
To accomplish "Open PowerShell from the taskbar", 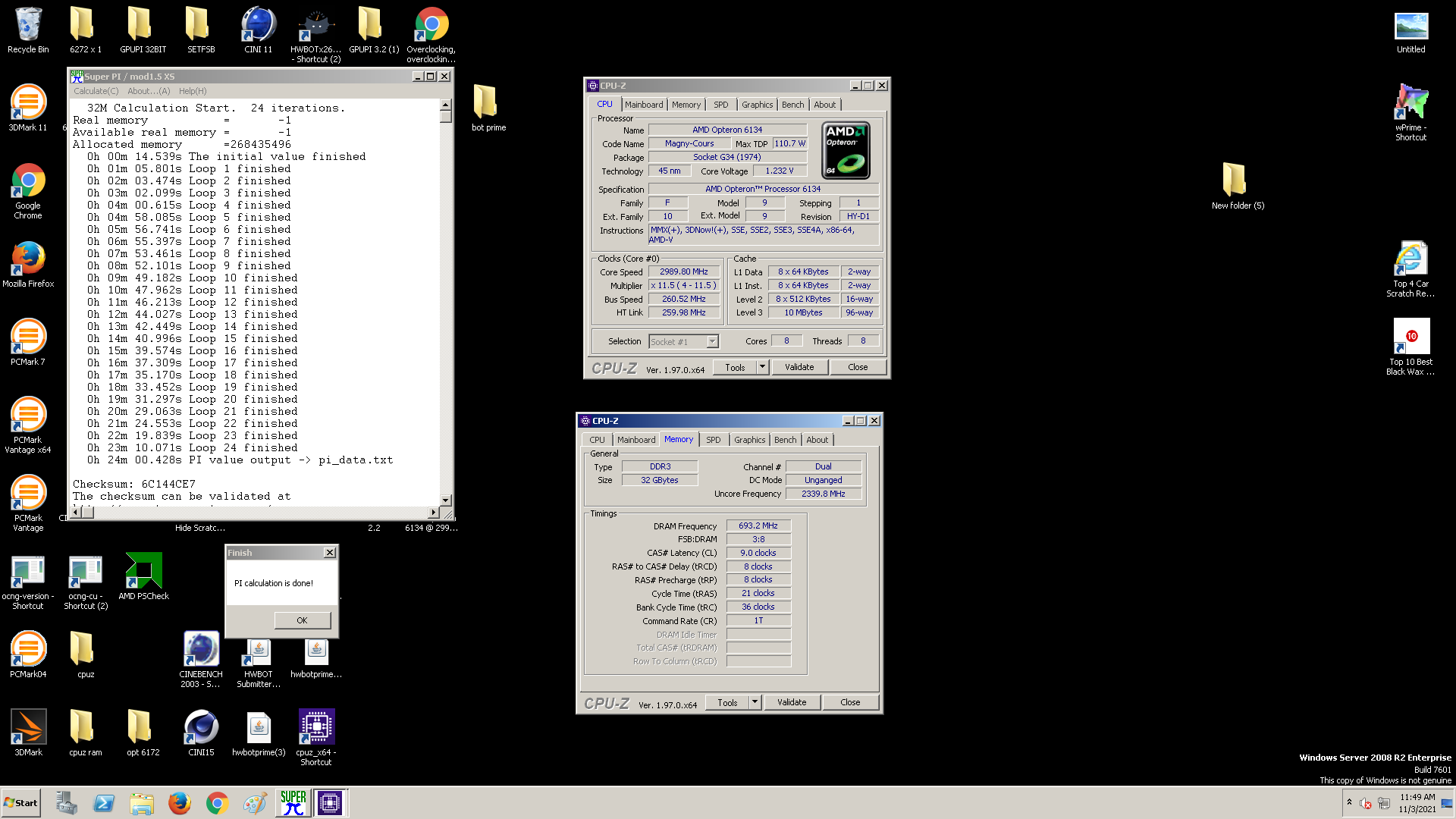I will tap(104, 803).
